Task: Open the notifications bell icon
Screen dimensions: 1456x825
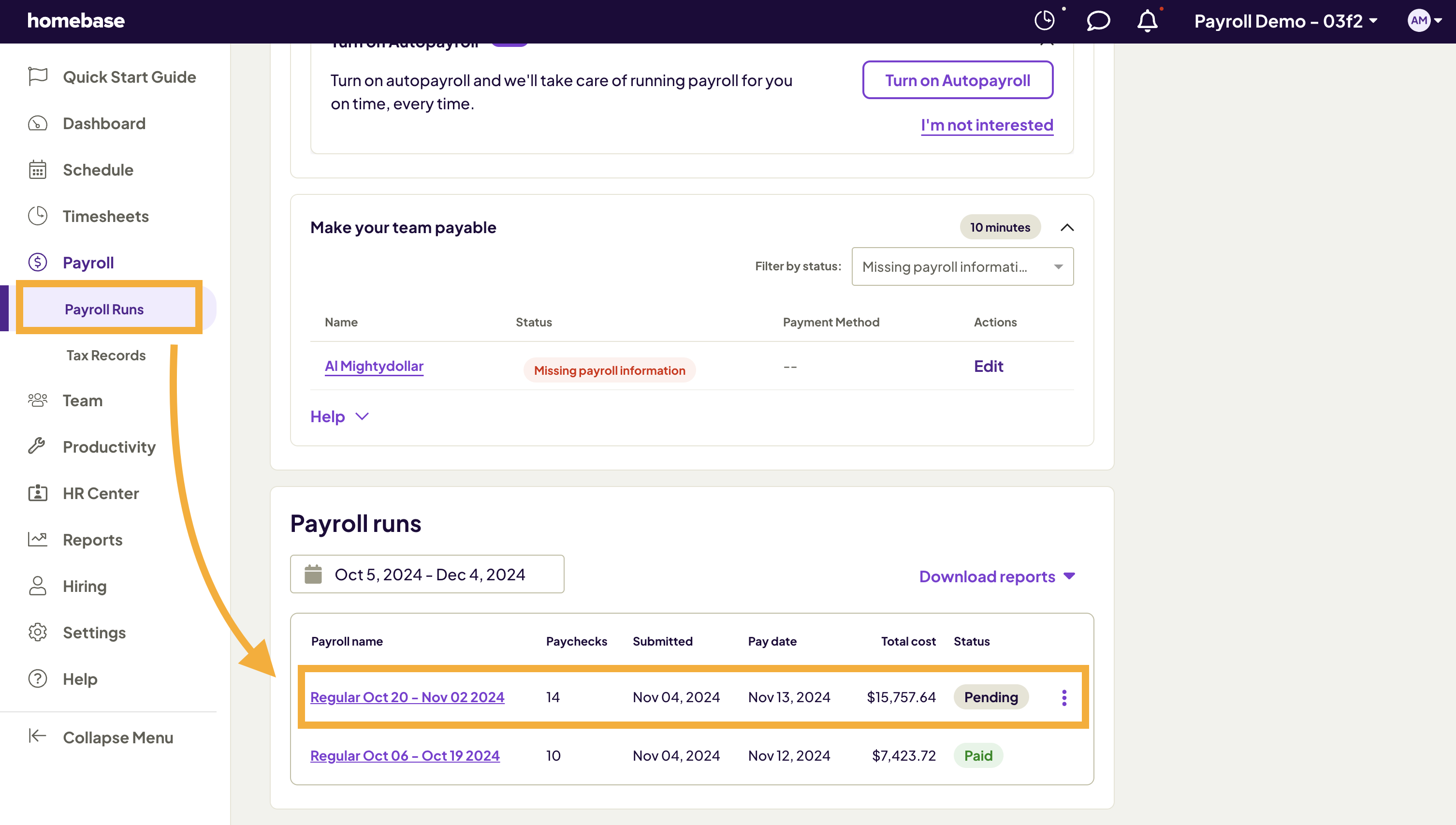Action: (x=1148, y=21)
